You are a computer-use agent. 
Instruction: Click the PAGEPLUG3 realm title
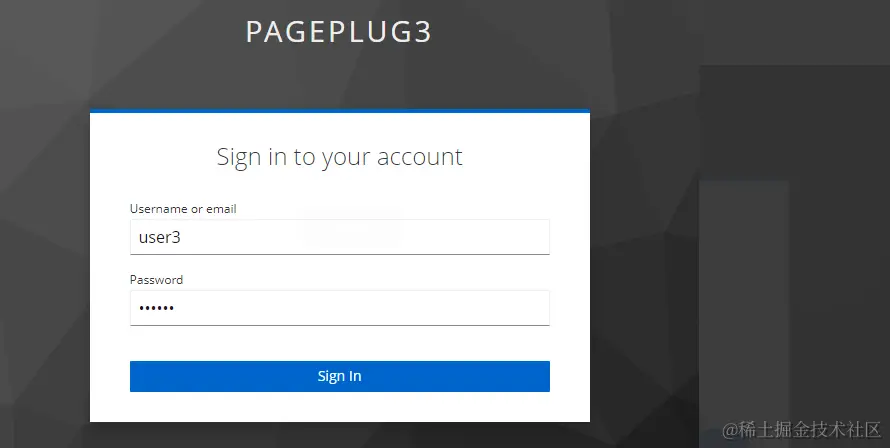pos(339,32)
